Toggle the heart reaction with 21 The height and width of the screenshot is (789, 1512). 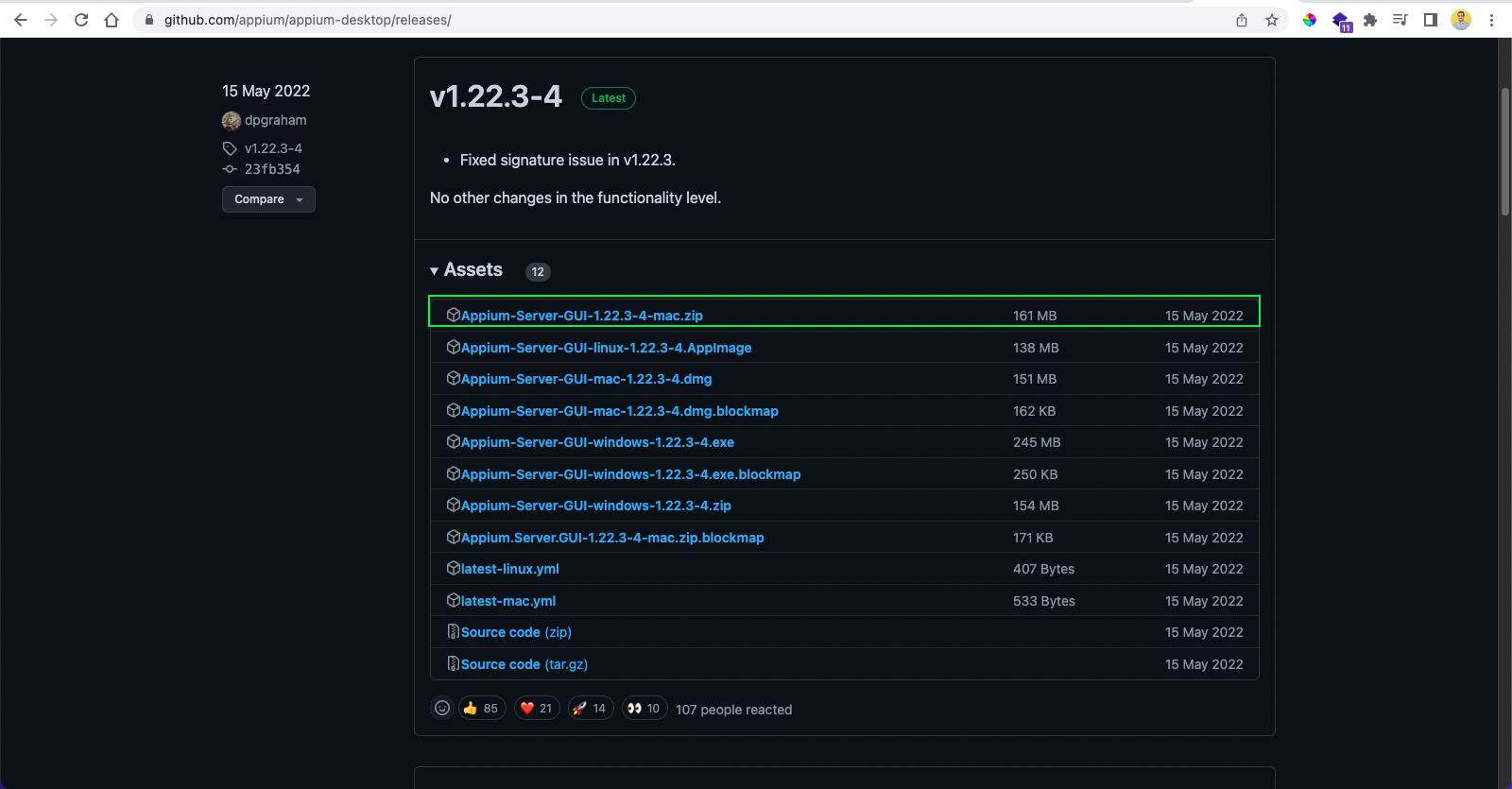[537, 708]
